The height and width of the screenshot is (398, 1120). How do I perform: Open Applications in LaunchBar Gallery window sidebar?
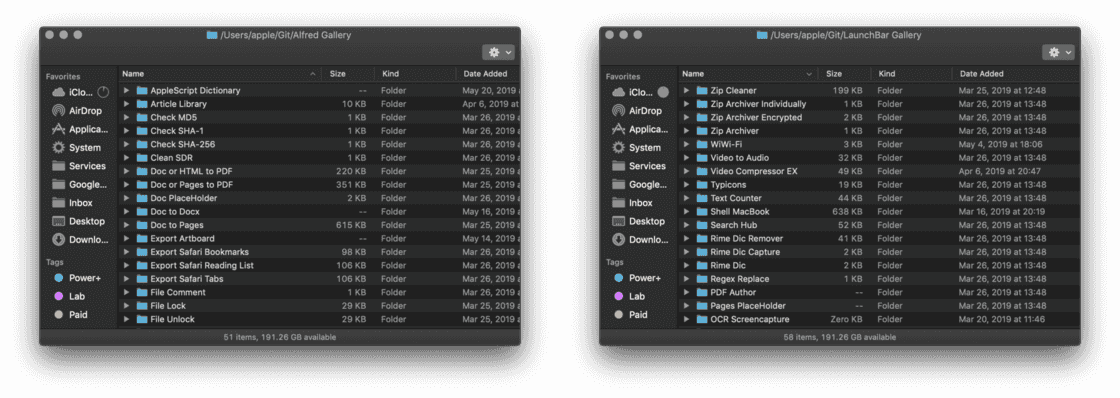639,129
